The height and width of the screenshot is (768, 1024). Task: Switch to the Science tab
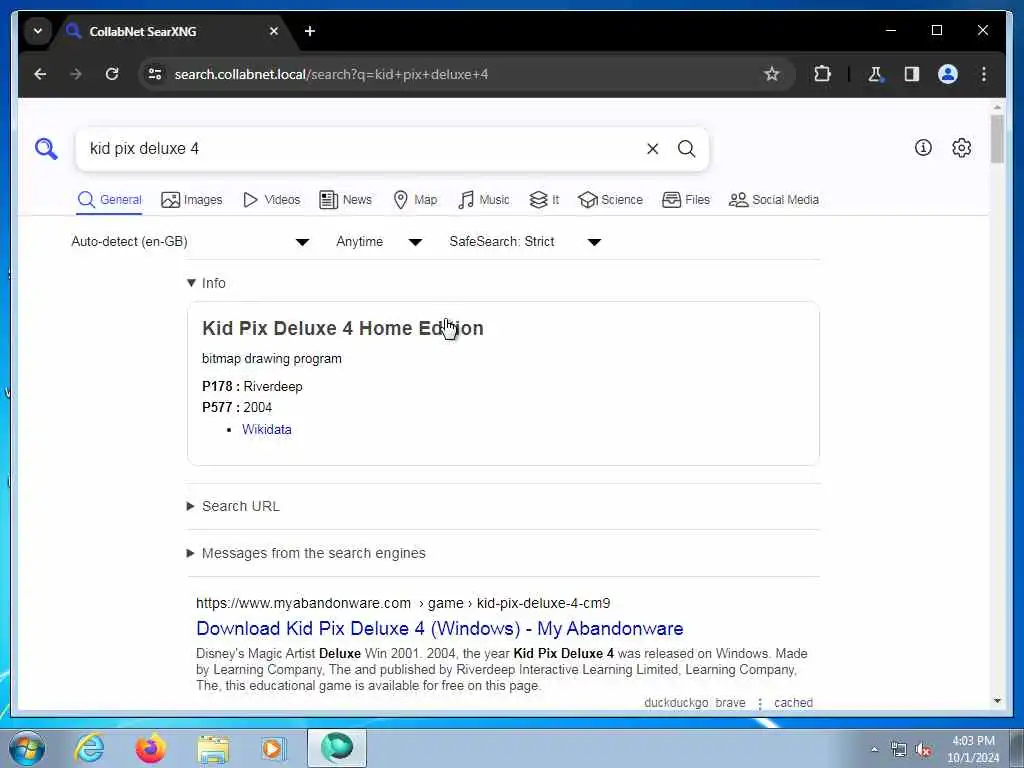point(611,200)
